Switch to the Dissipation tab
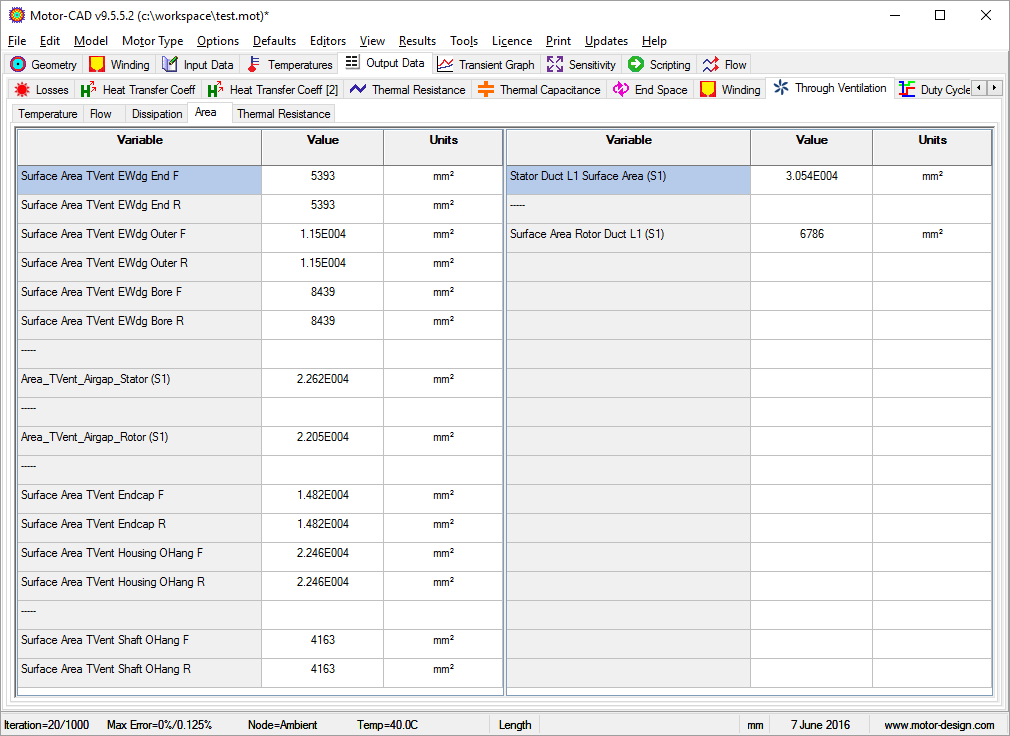The width and height of the screenshot is (1010, 736). (x=157, y=114)
